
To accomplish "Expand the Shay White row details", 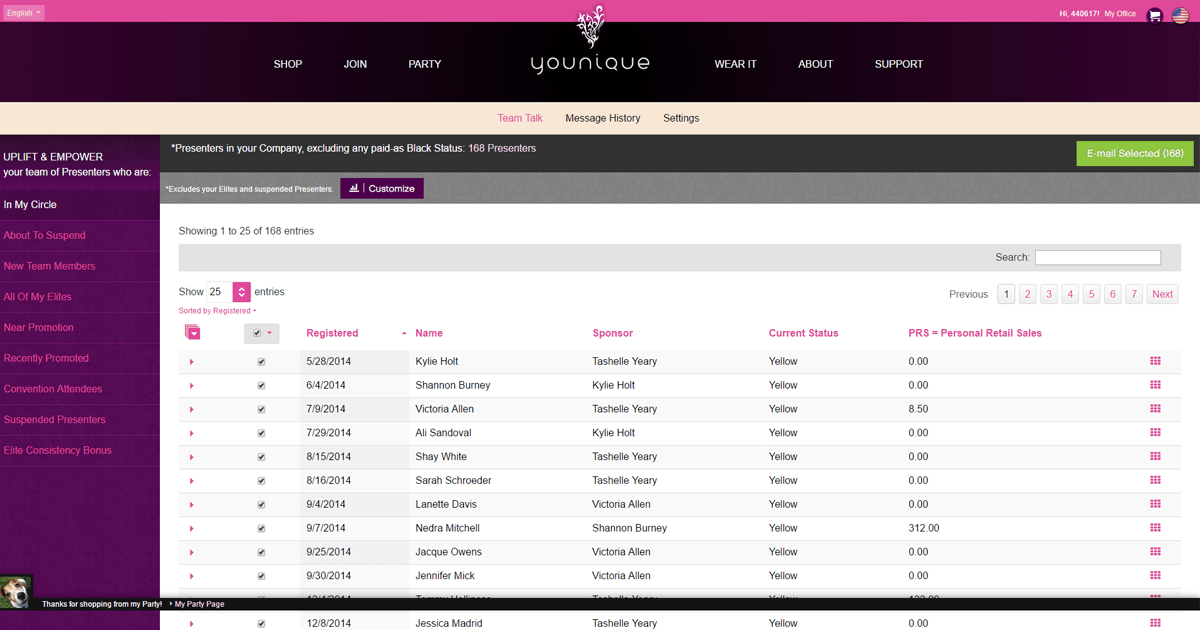I will 191,458.
